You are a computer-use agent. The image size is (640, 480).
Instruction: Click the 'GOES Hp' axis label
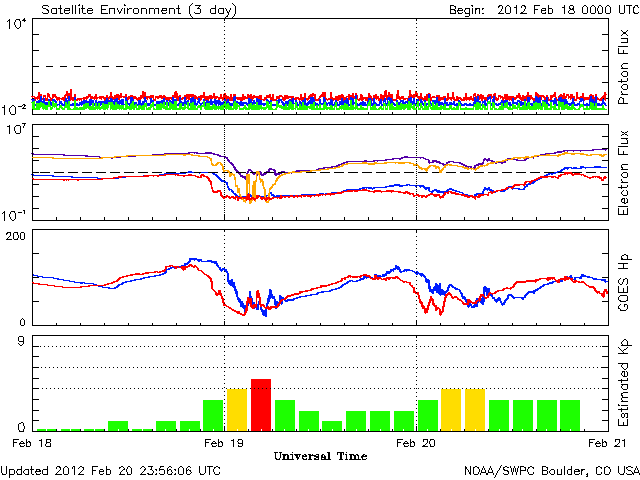pos(624,283)
